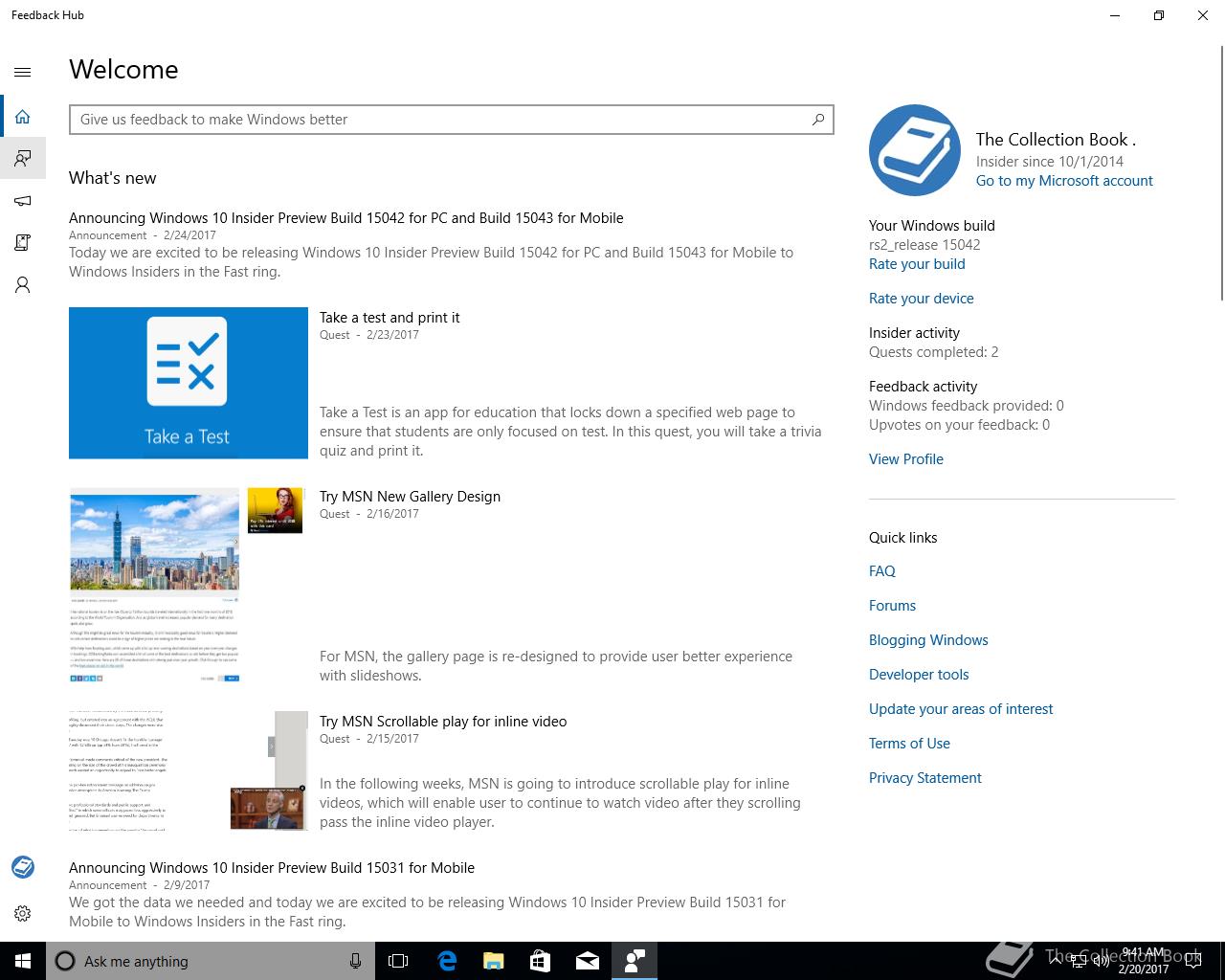Click the Ask me anything search box

[210, 961]
